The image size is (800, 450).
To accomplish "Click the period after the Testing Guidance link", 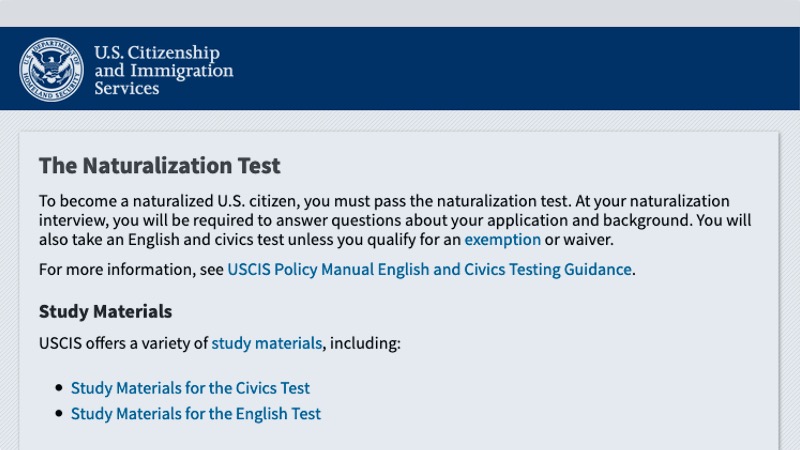I will 634,273.
